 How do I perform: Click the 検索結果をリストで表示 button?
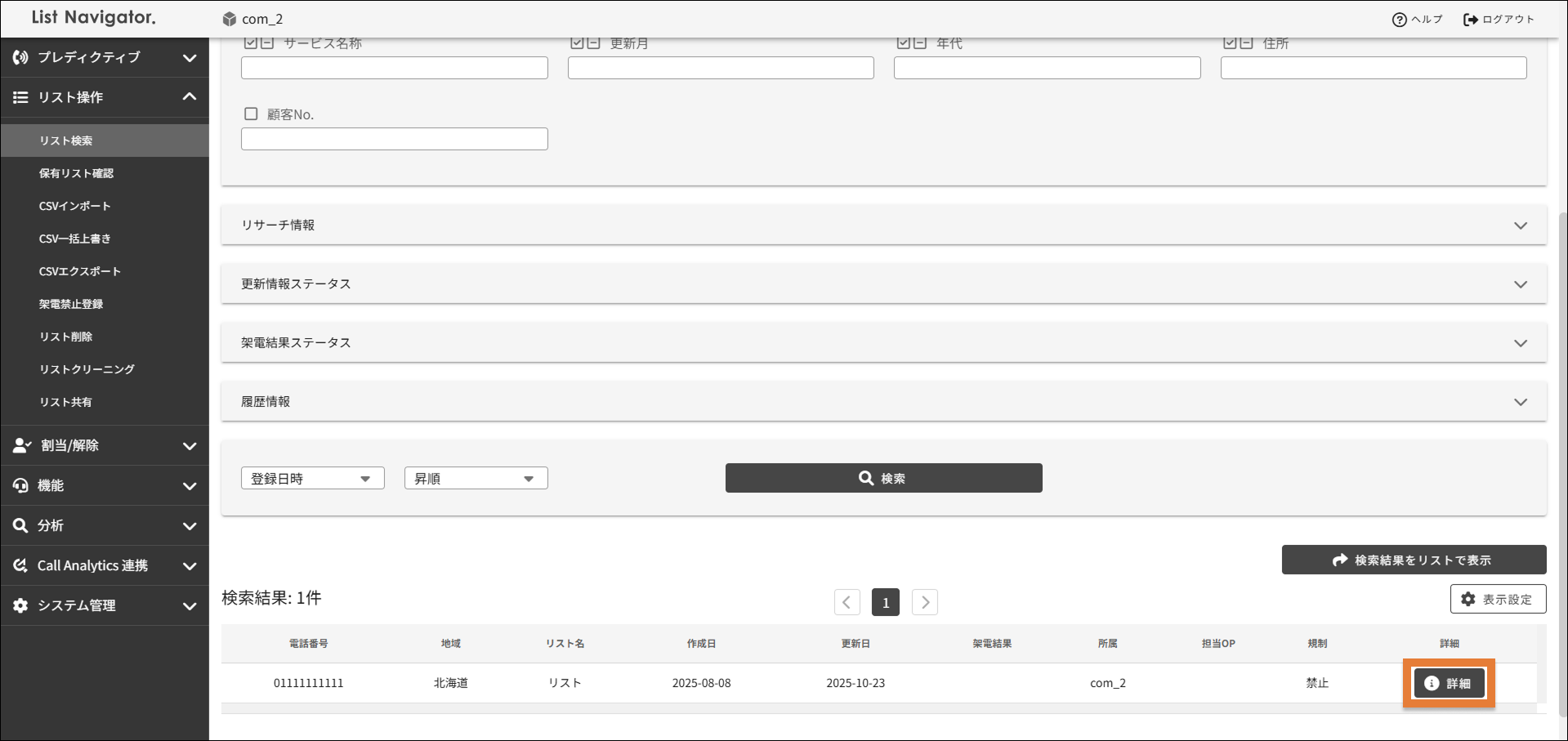(1414, 560)
